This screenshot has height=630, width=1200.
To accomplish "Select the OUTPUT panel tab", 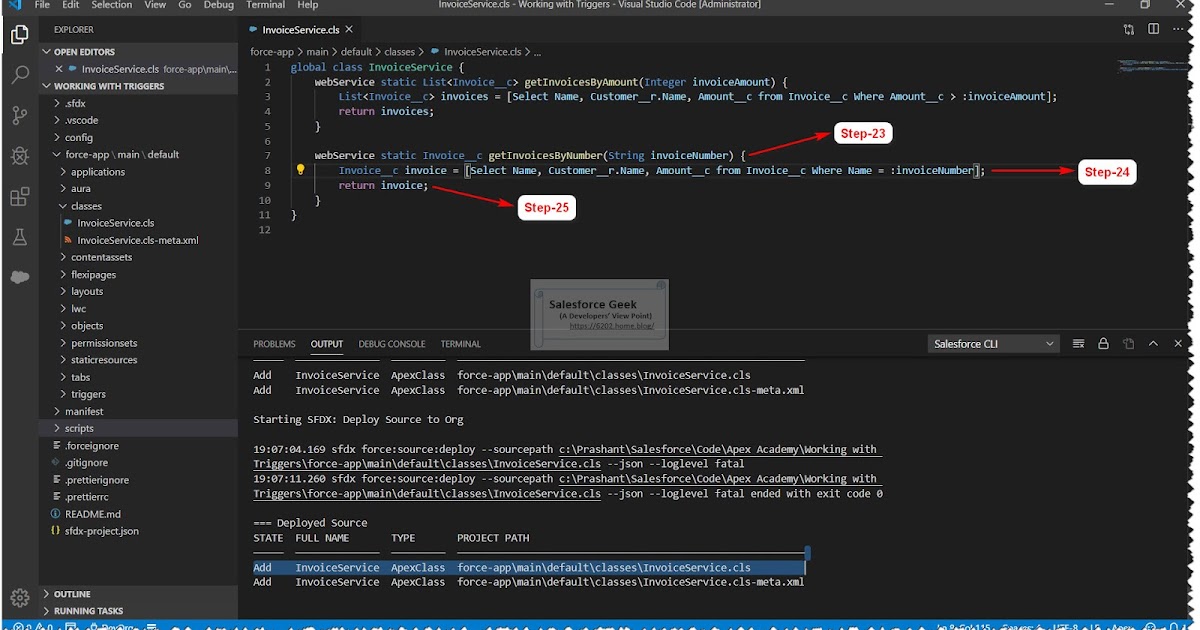I will tap(326, 344).
